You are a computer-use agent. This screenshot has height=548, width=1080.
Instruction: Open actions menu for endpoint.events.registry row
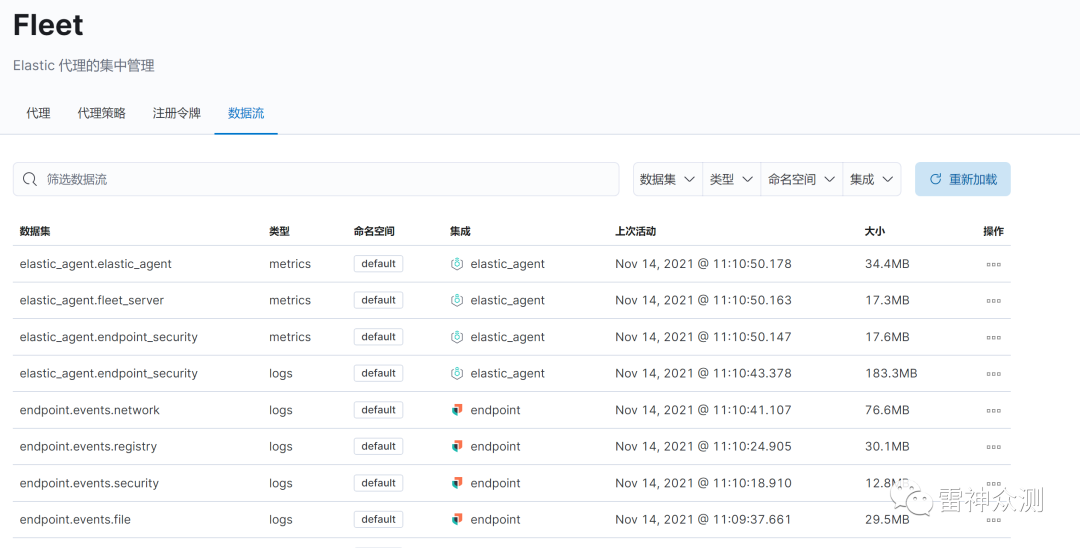(993, 447)
